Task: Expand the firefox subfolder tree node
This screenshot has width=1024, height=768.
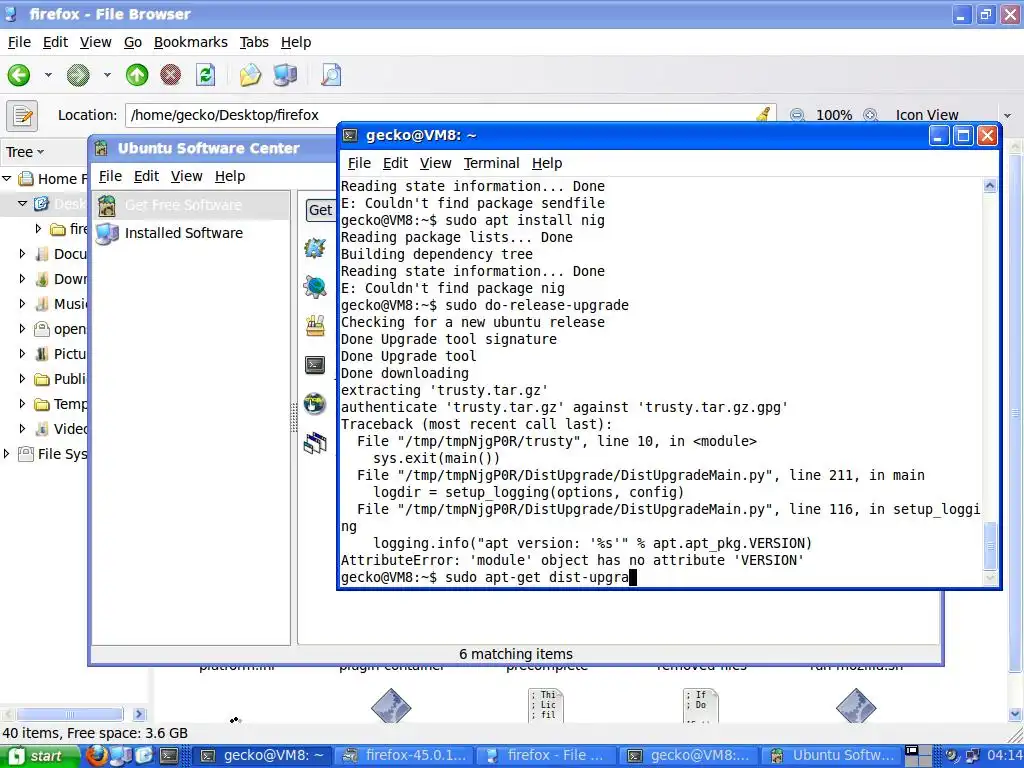Action: [38, 229]
